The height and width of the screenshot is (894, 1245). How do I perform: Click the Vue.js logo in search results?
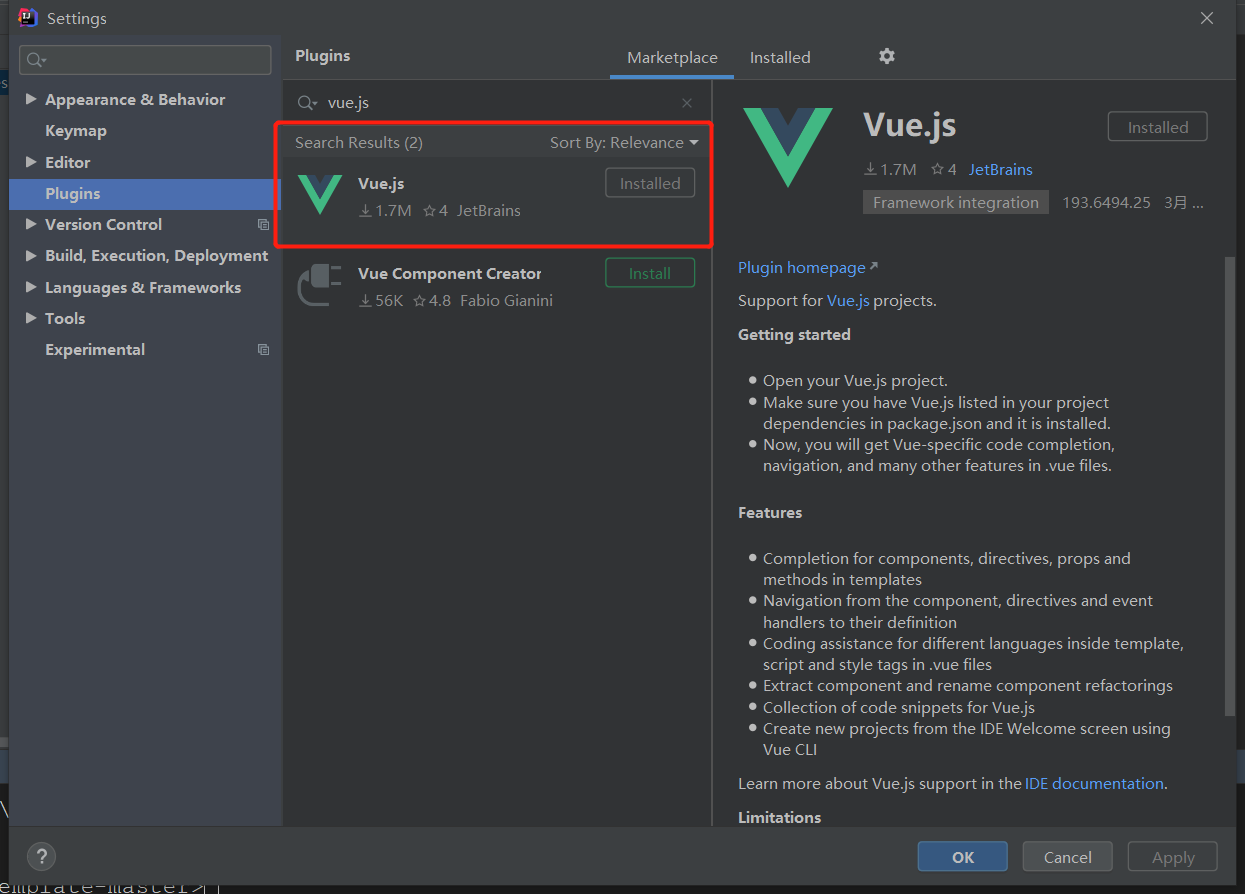320,194
